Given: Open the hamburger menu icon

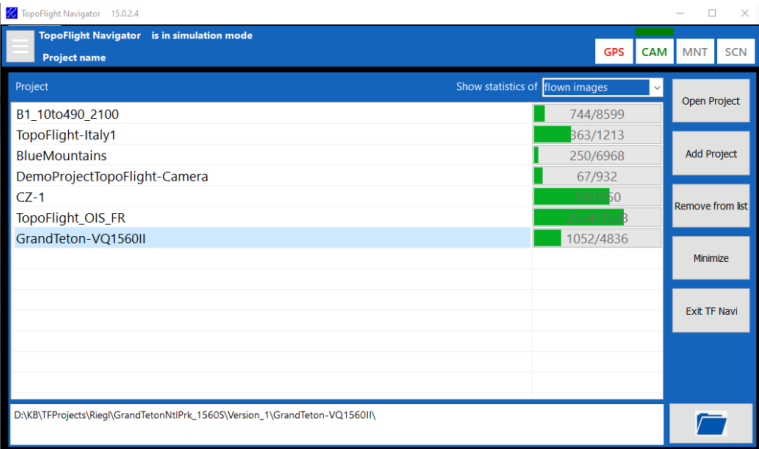Looking at the screenshot, I should (x=20, y=46).
